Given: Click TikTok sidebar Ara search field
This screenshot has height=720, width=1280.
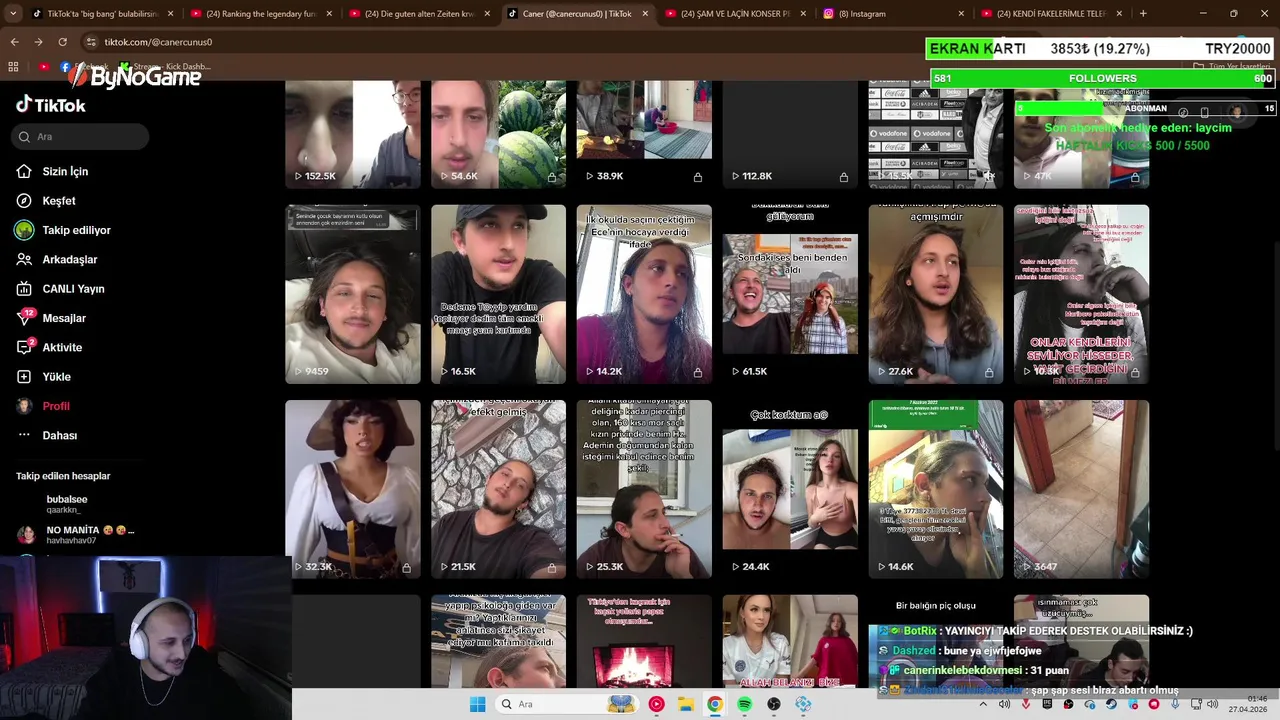Looking at the screenshot, I should [x=82, y=137].
